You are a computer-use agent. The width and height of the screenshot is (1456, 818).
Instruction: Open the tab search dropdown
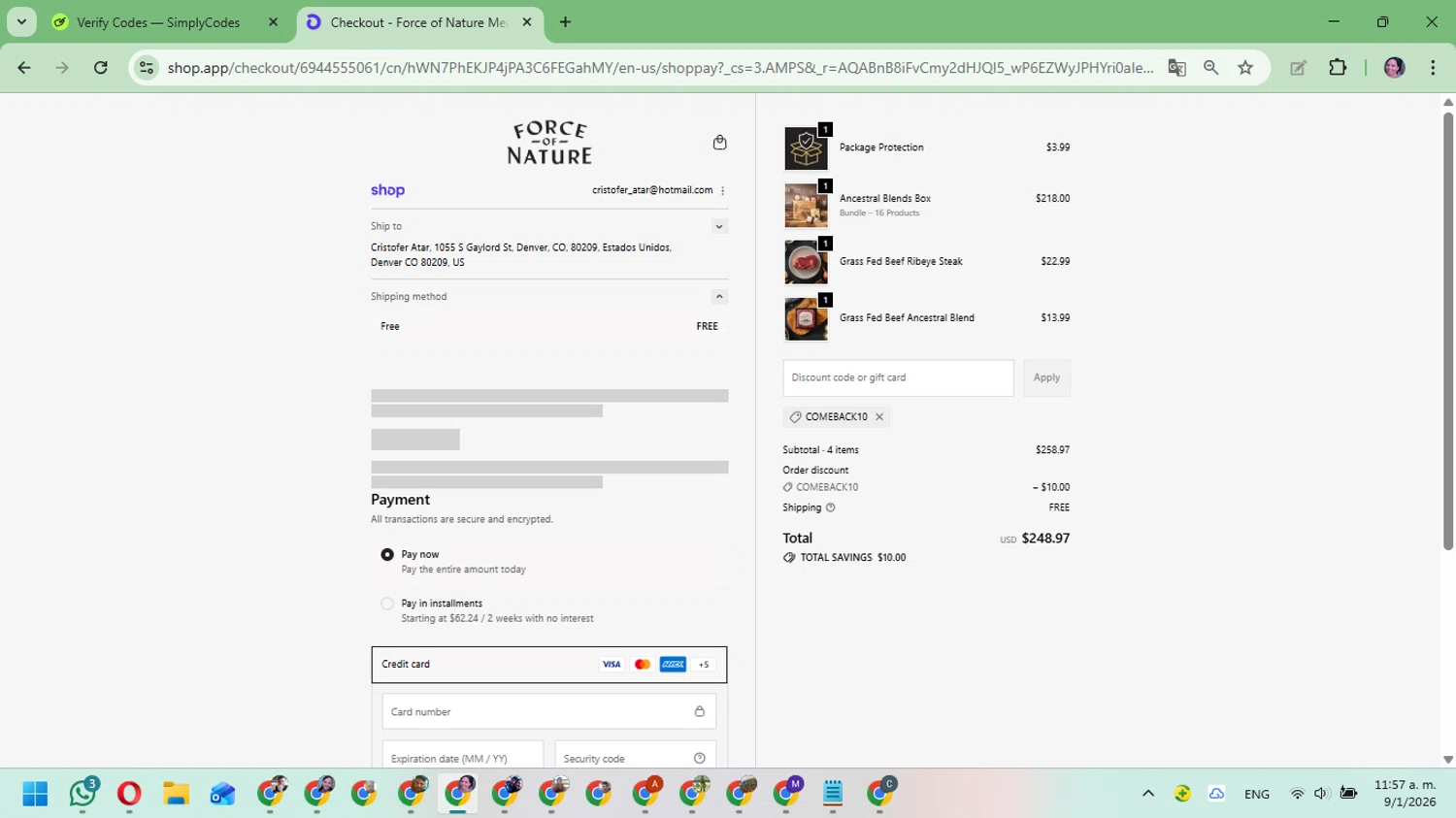pos(21,22)
